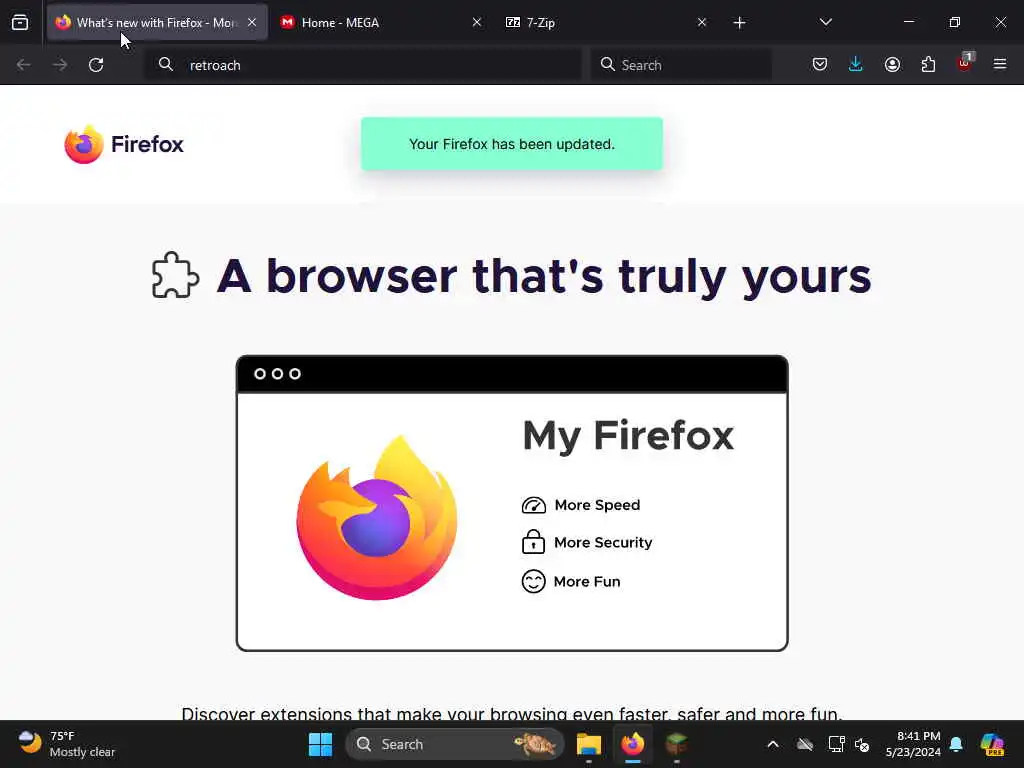The image size is (1024, 768).
Task: Click the magnifier icon in address bar
Action: (166, 64)
